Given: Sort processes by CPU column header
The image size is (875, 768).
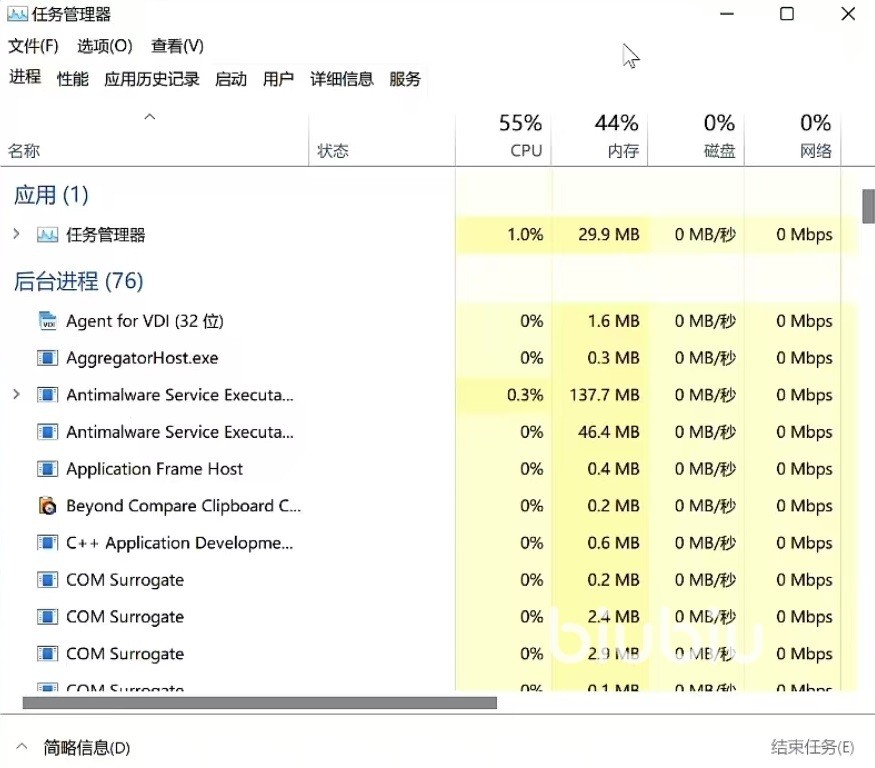Looking at the screenshot, I should [524, 150].
